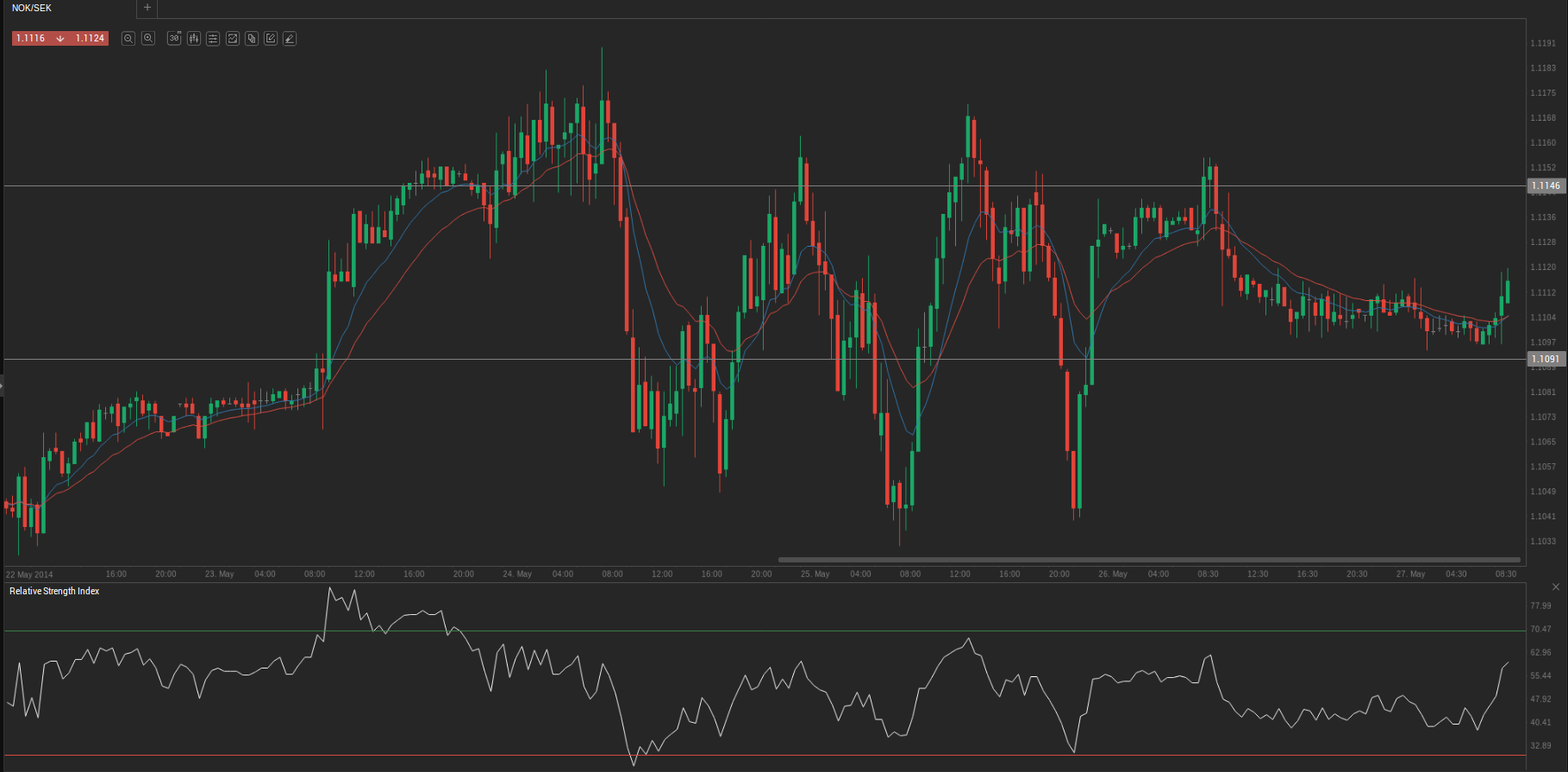The height and width of the screenshot is (772, 1568).
Task: Open the 30-minute timeframe selector
Action: [174, 39]
